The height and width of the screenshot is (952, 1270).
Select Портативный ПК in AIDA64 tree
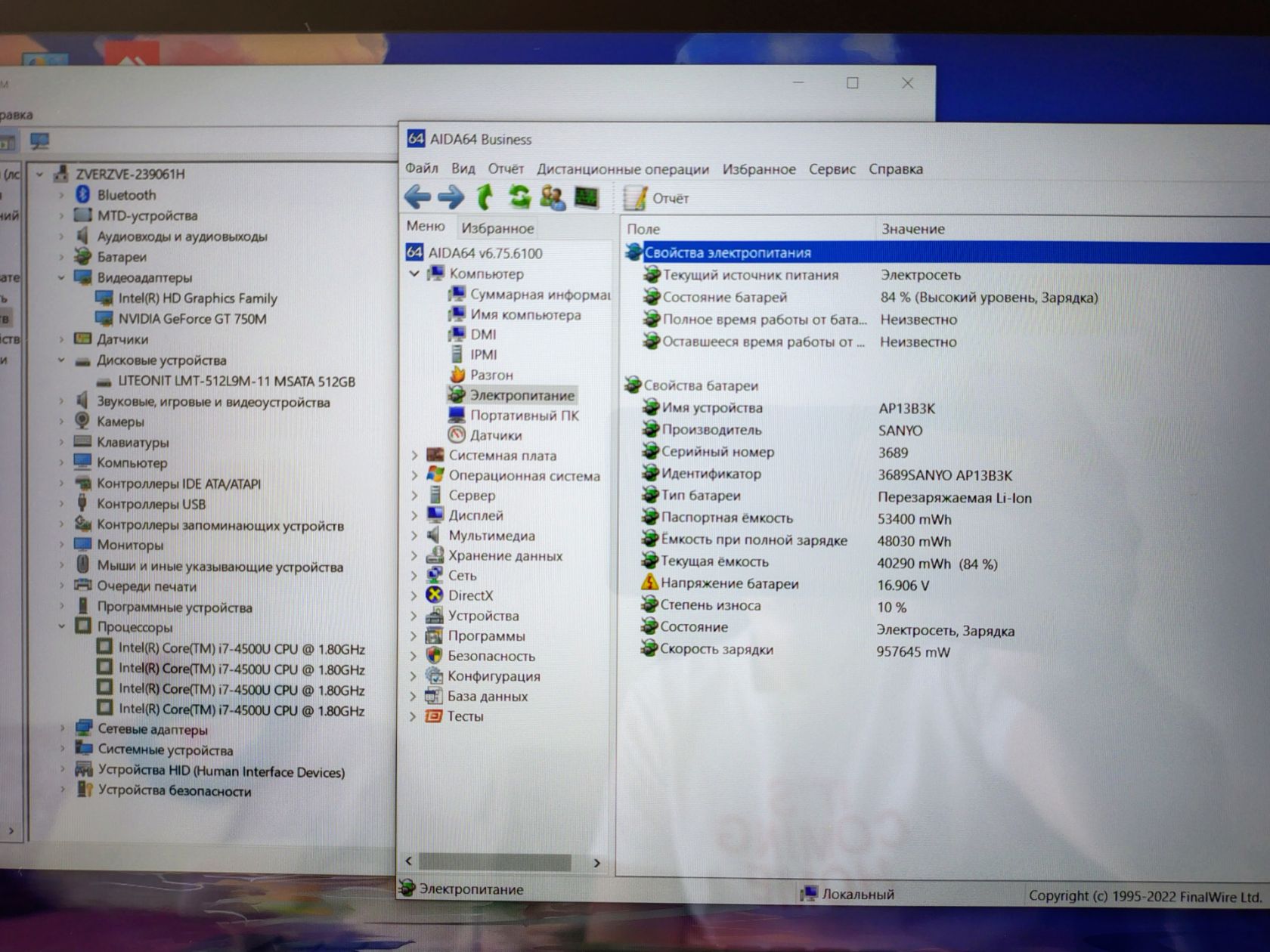[514, 416]
